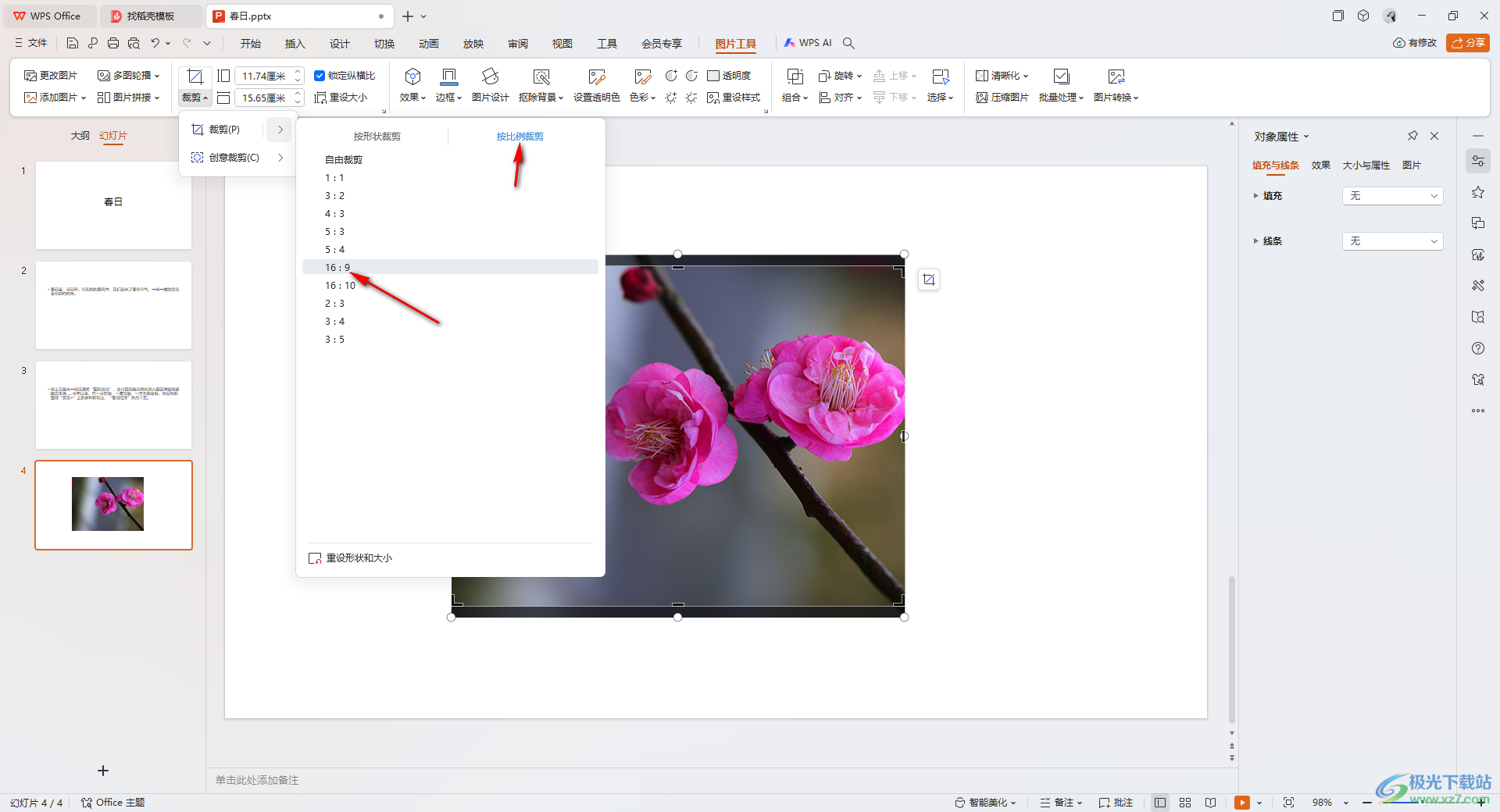
Task: Click Compress Picture (压缩图片)
Action: coord(1002,98)
